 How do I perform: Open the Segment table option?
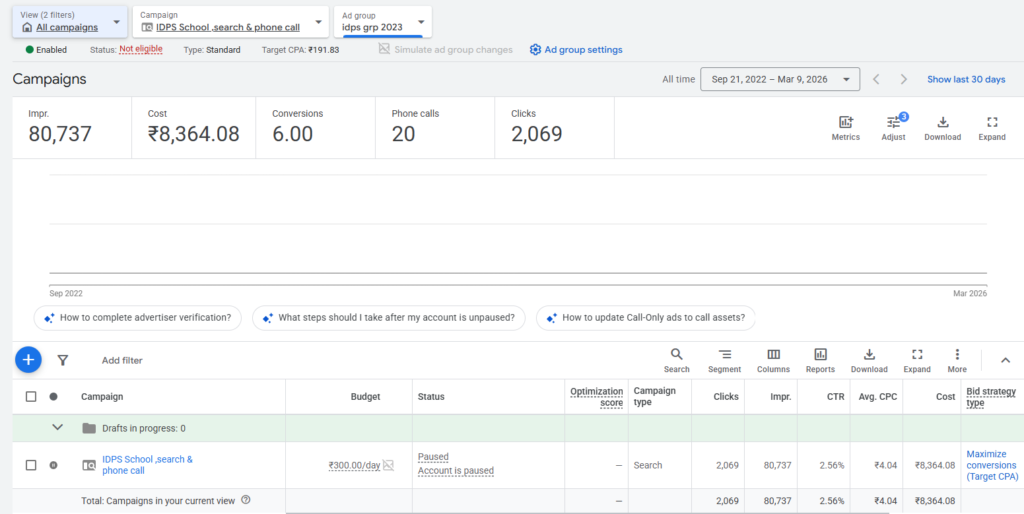pyautogui.click(x=724, y=360)
